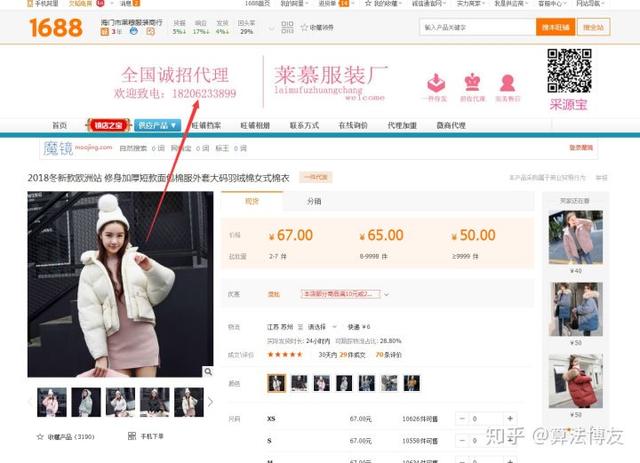Click the star favorite-product icon
Viewport: 640px width, 463px height.
tap(40, 436)
